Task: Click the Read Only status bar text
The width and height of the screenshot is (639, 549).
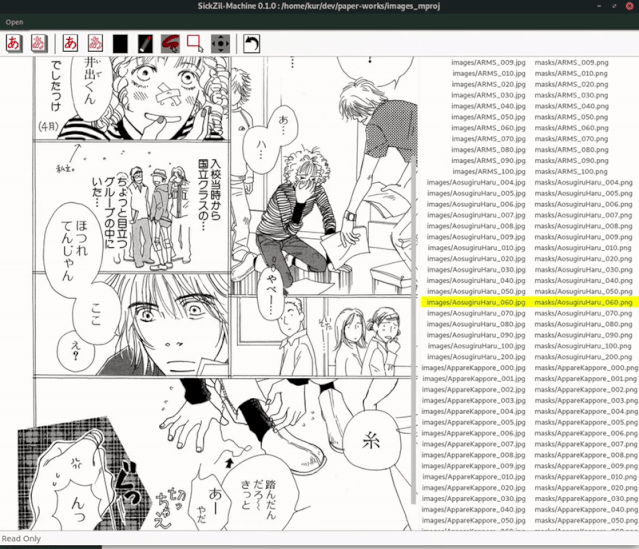Action: (21, 539)
